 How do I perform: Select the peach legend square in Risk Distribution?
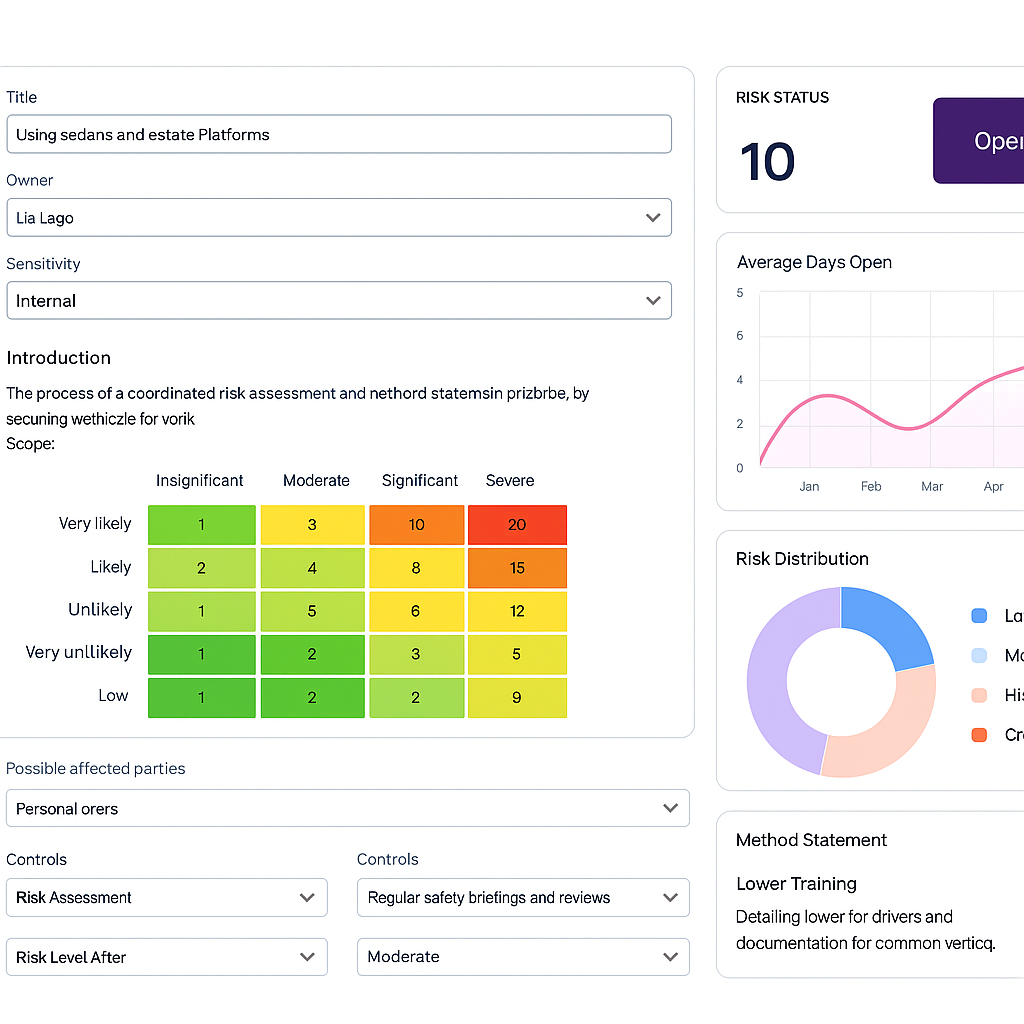pos(979,695)
